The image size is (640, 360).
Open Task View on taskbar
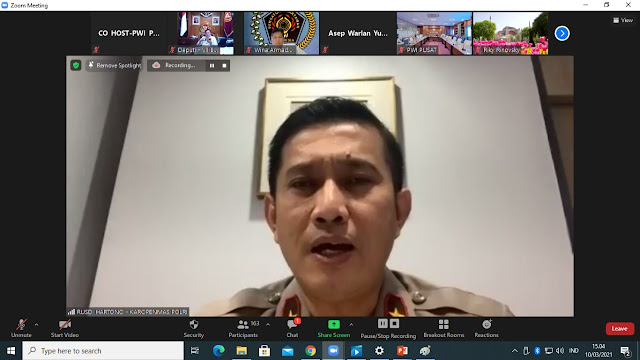pyautogui.click(x=195, y=351)
